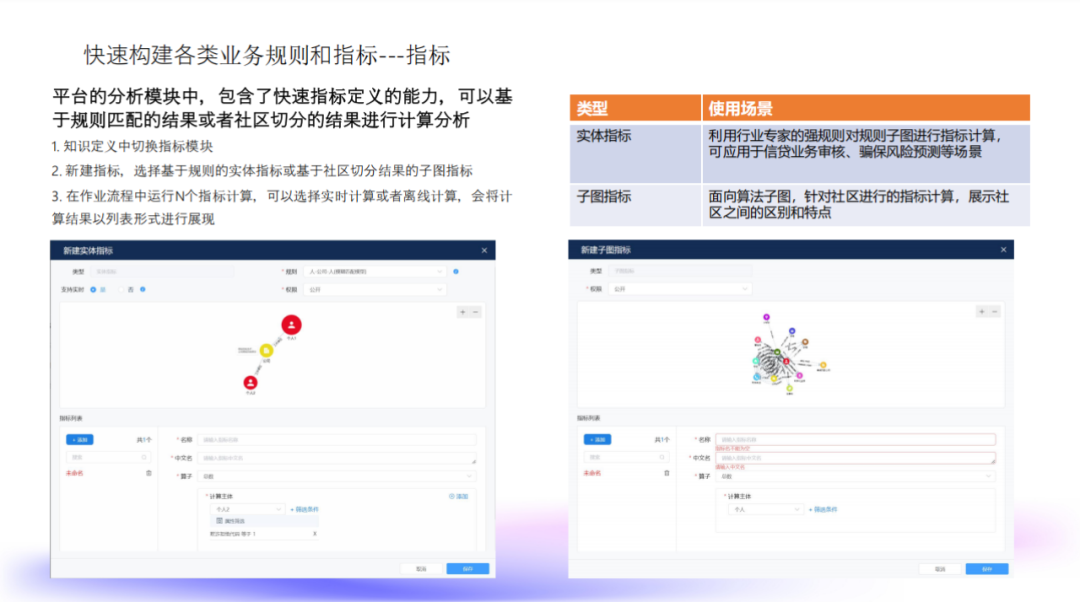1080x602 pixels.
Task: Click the search box in 新建子图指标 indicator list
Action: click(626, 457)
